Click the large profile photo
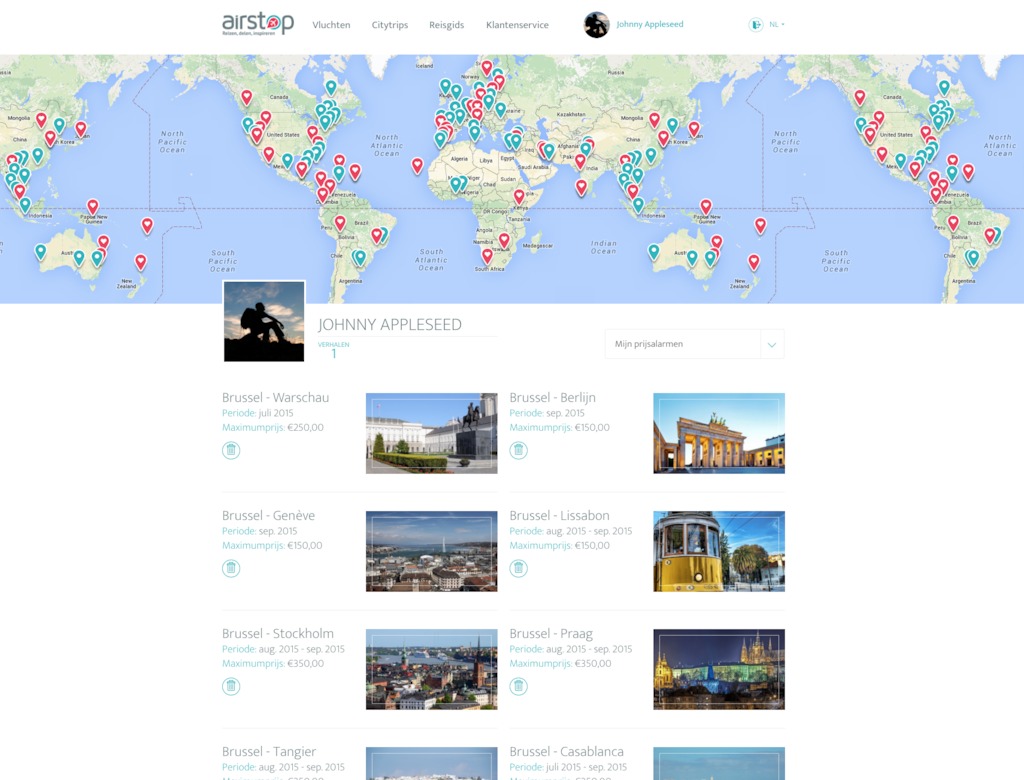 point(264,321)
